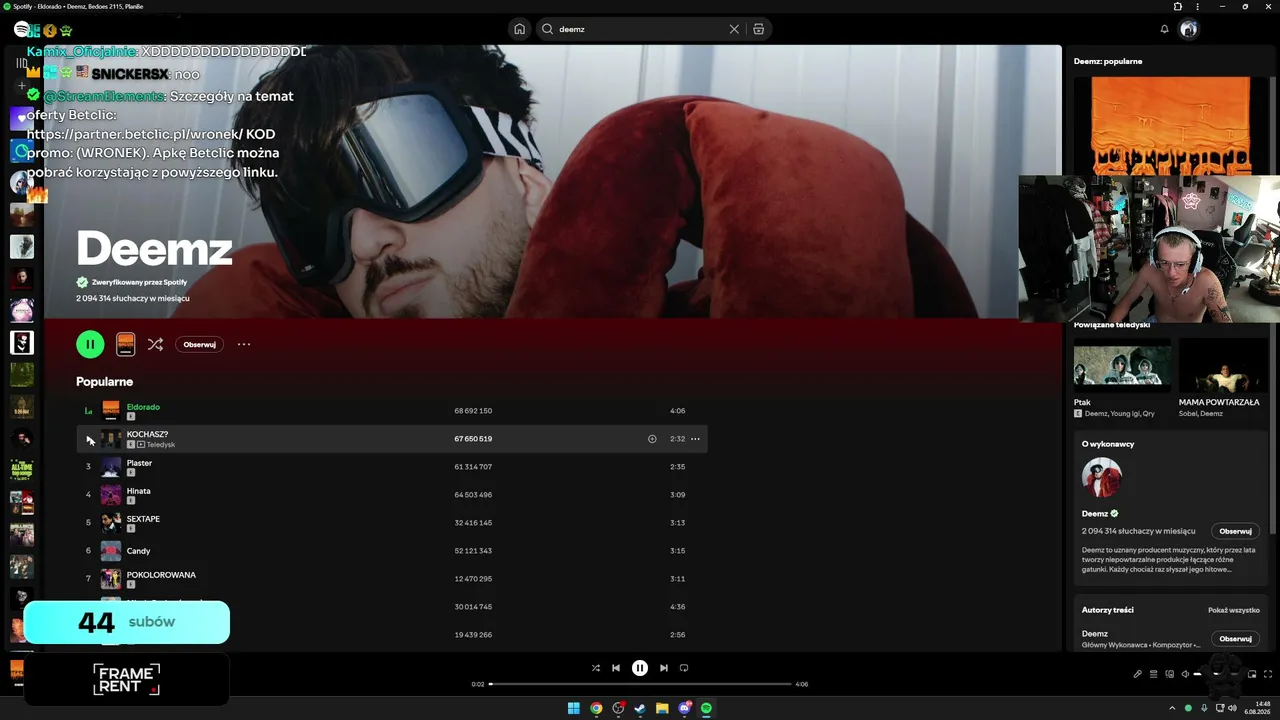Show lyrics with the microphone icon

1137,674
